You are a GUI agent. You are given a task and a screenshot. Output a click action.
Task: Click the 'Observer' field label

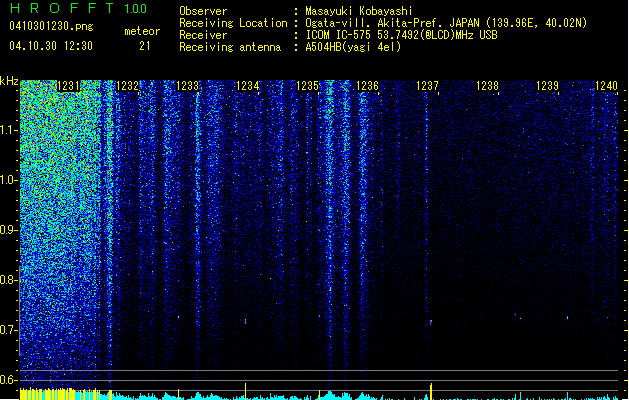(x=203, y=11)
